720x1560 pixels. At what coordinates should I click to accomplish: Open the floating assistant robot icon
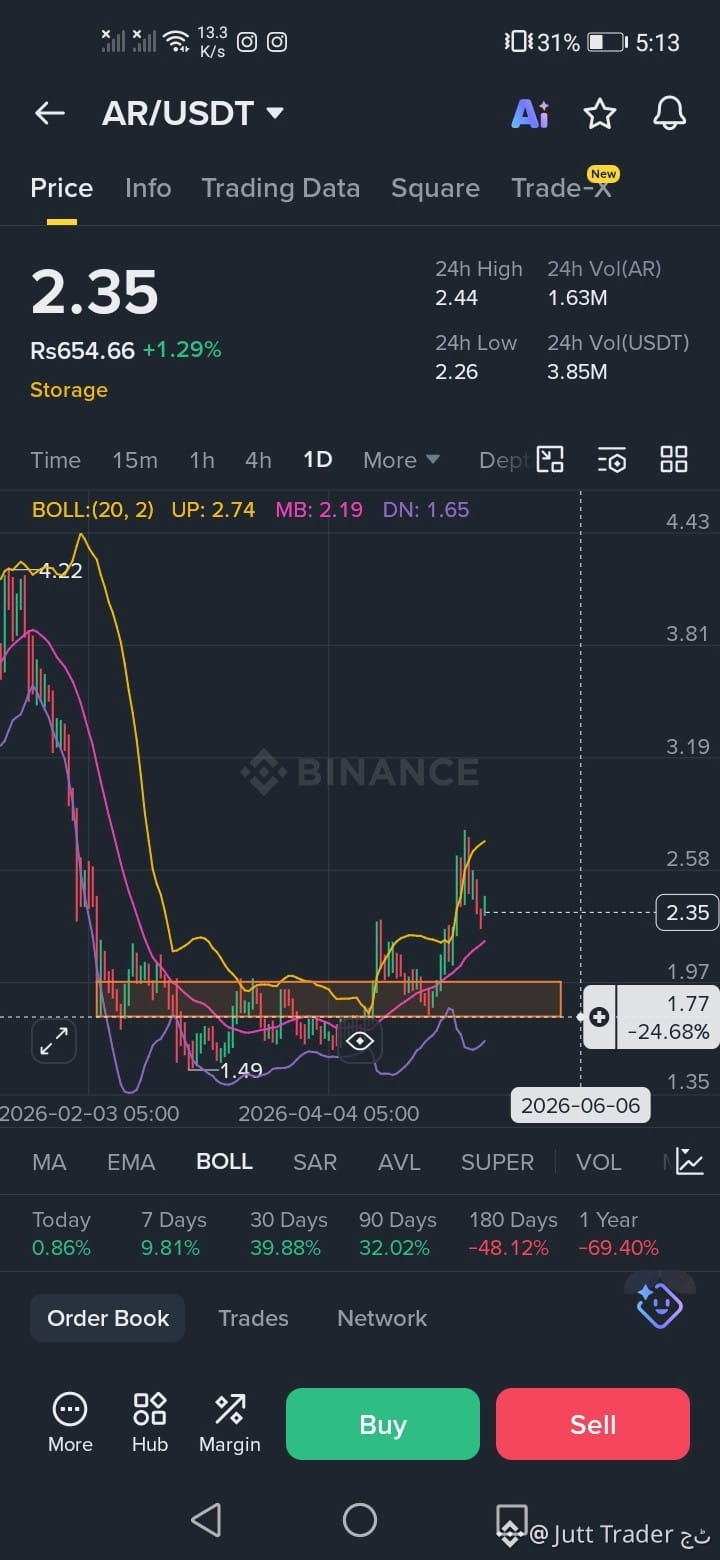659,1306
